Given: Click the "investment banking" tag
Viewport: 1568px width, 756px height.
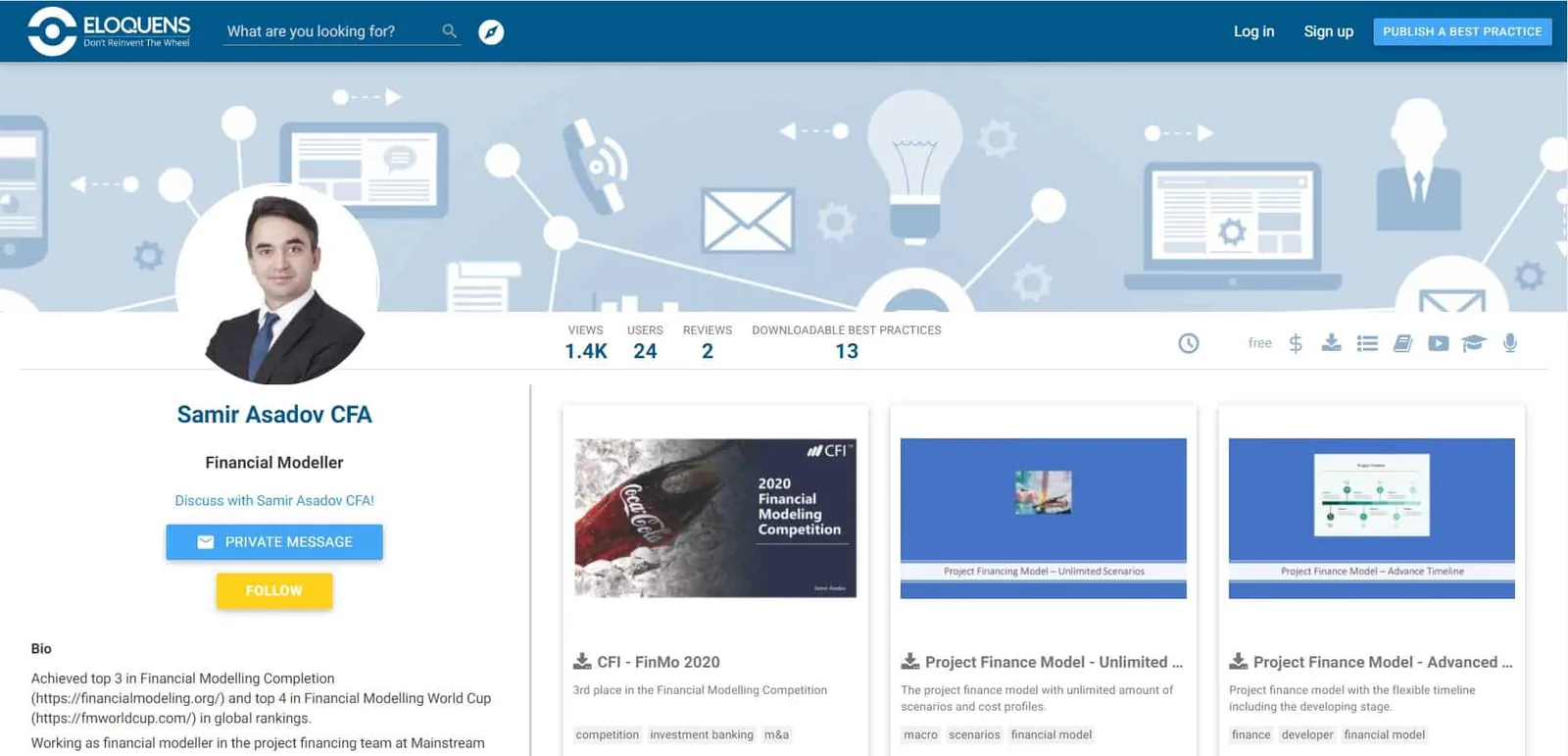Looking at the screenshot, I should 702,734.
